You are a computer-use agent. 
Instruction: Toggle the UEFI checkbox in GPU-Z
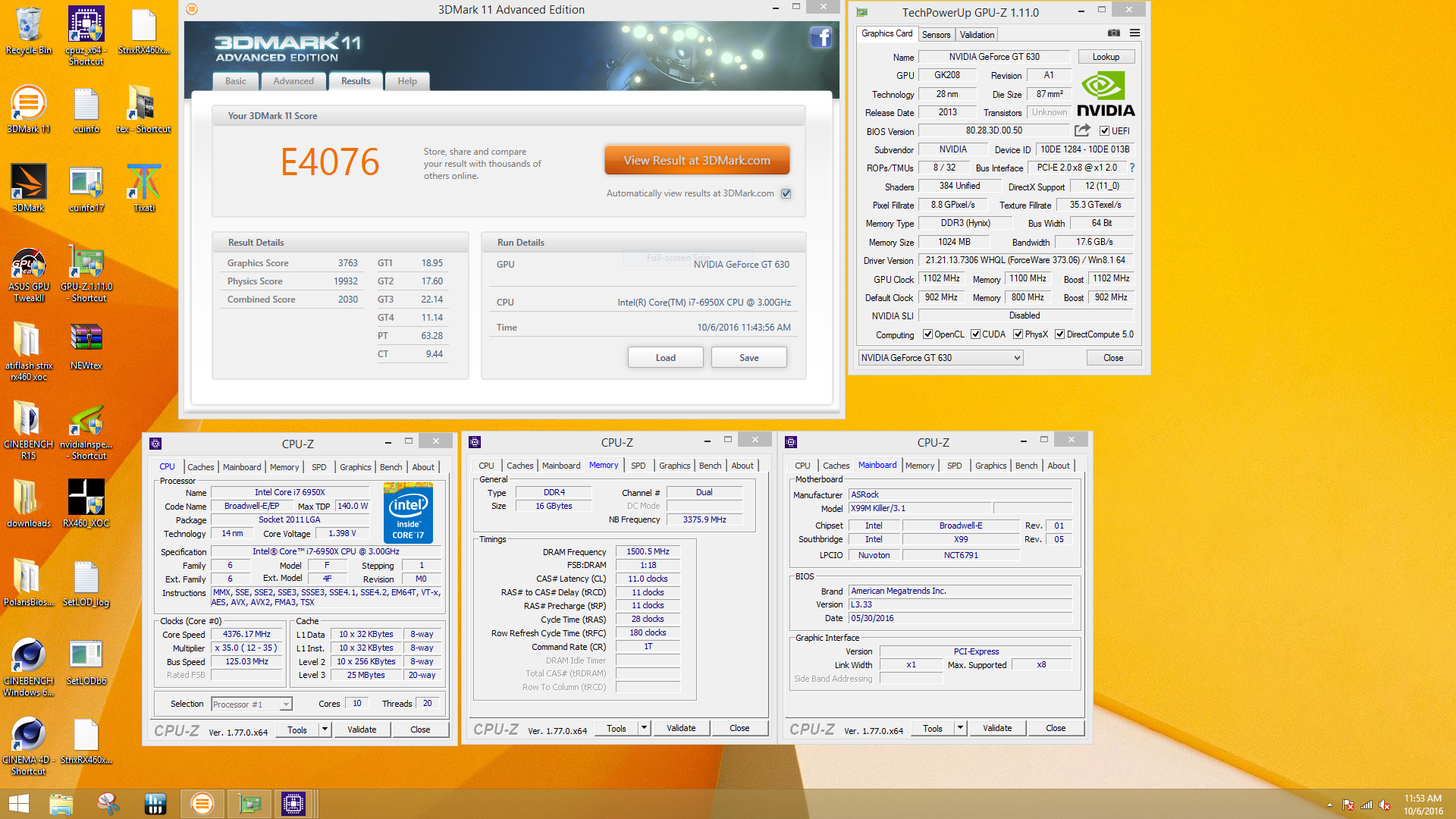[1104, 131]
